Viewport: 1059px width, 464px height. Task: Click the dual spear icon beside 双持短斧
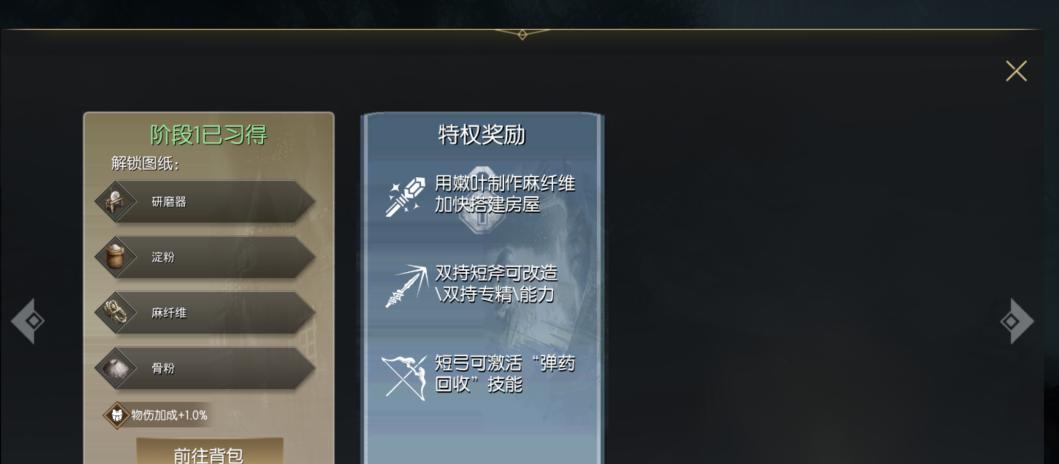coord(405,286)
